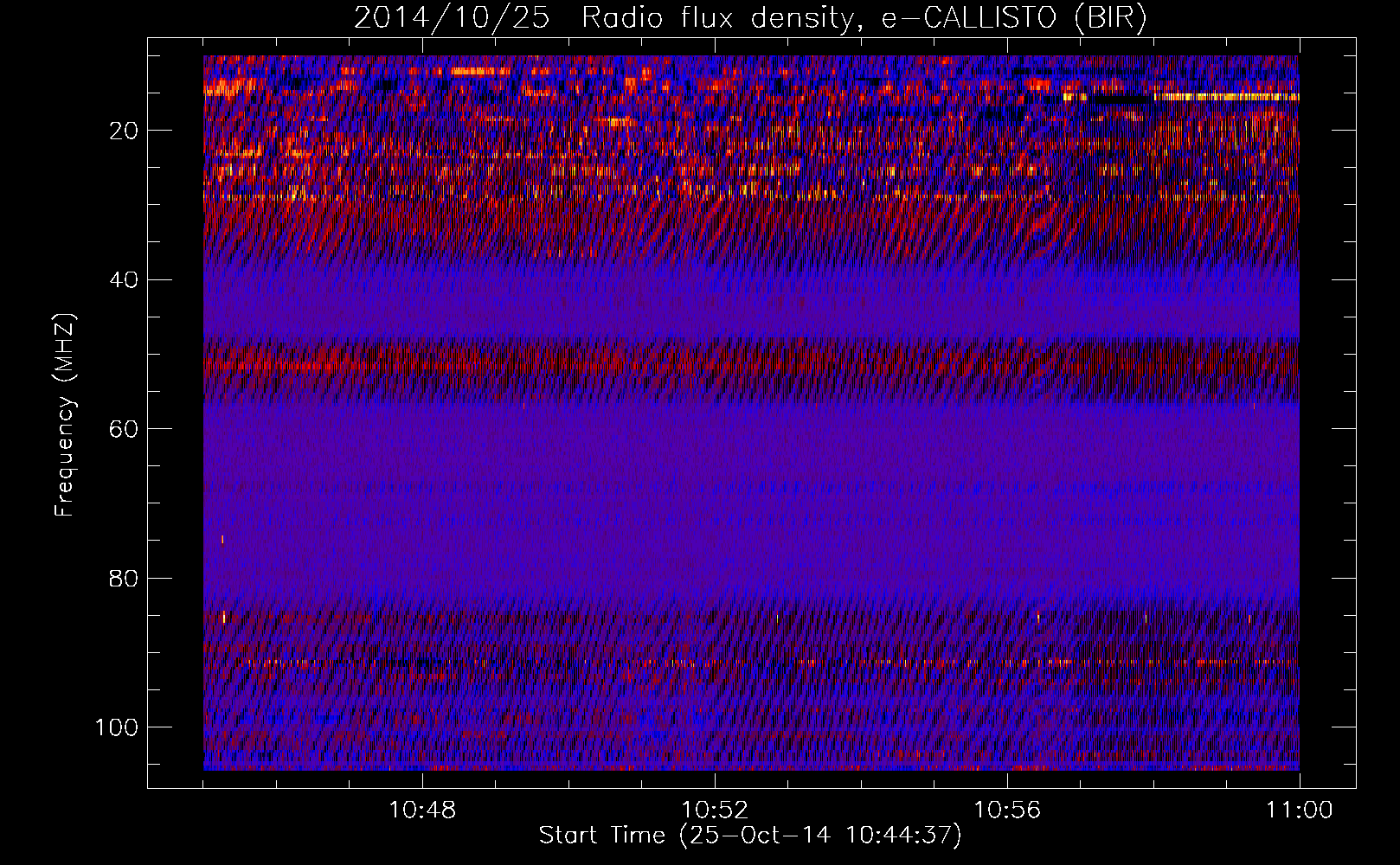Click the '80' frequency tick label

click(x=125, y=579)
